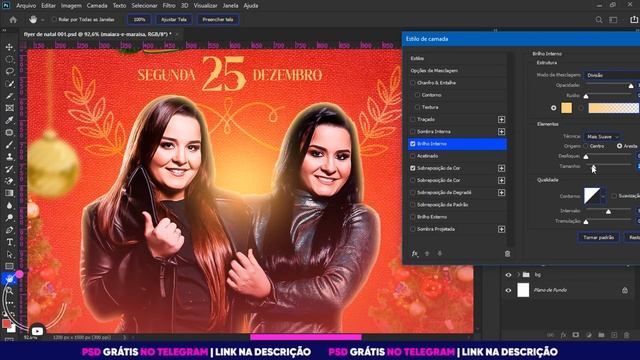Image resolution: width=640 pixels, height=360 pixels.
Task: Click the yellow glow color swatch
Action: [566, 108]
